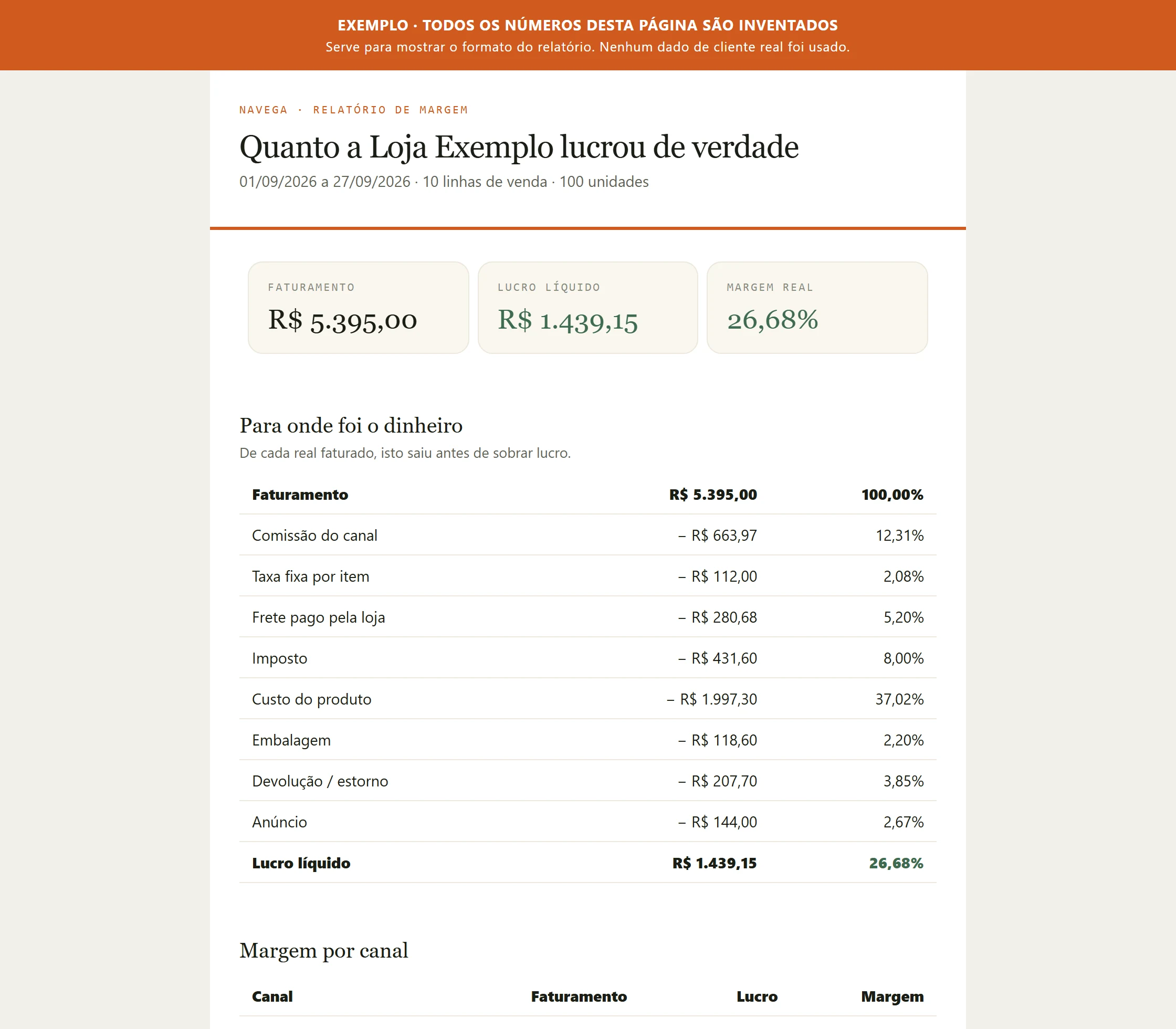Select the Comissão do canal row
This screenshot has width=1176, height=1029.
(x=587, y=535)
